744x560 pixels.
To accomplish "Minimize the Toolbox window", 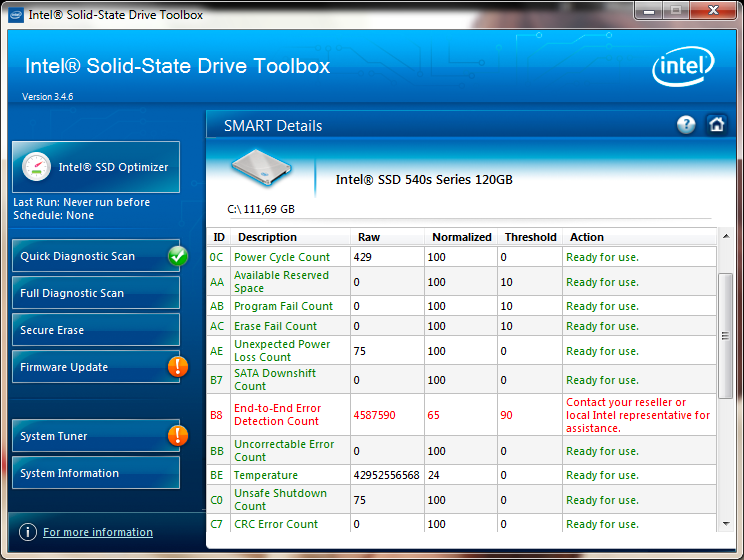I will click(649, 10).
